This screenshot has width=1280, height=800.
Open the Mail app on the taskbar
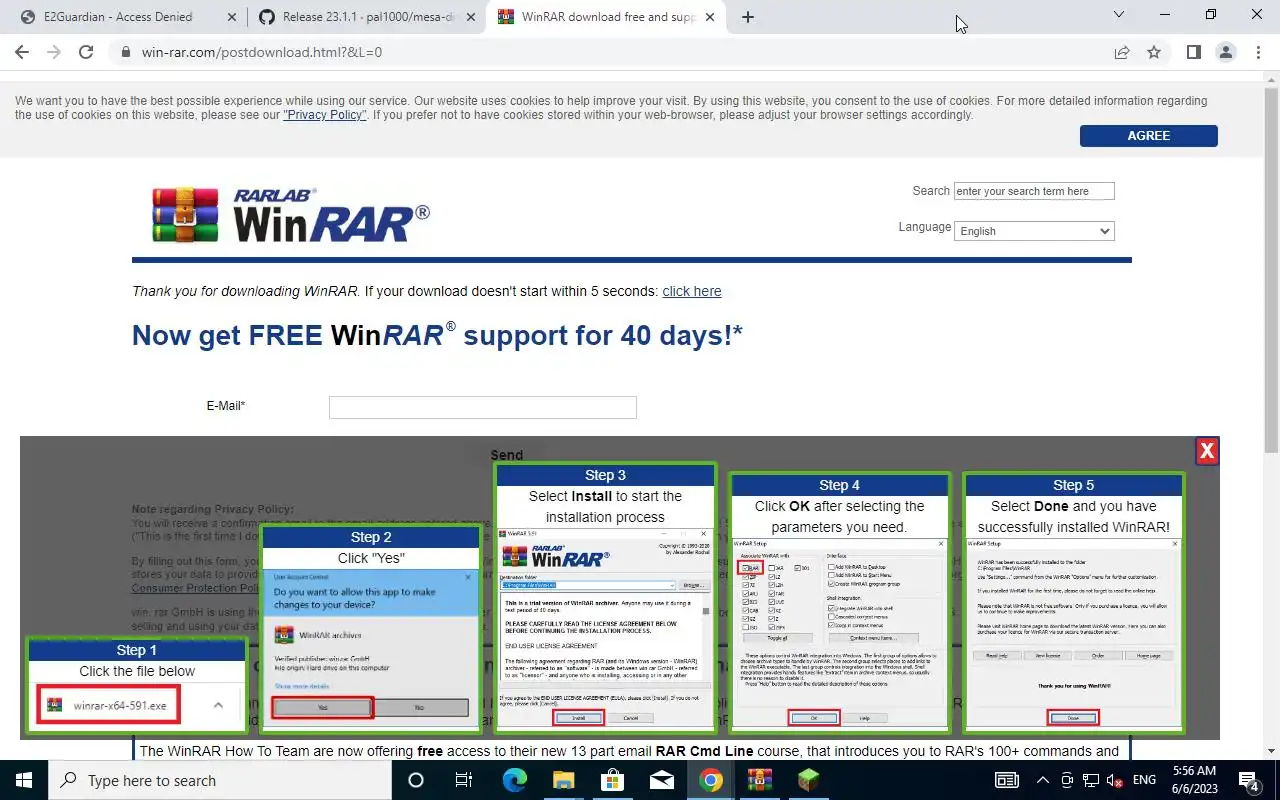pos(661,780)
